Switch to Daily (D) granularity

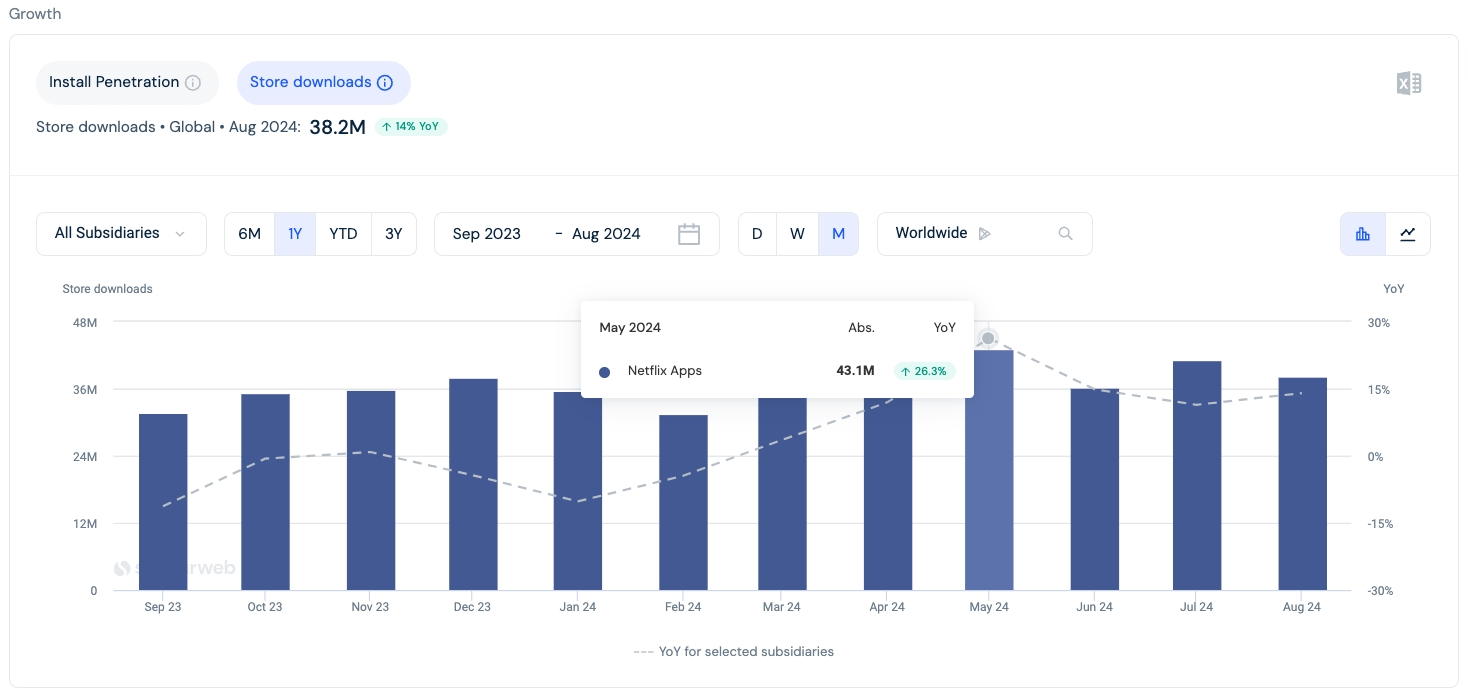tap(757, 233)
